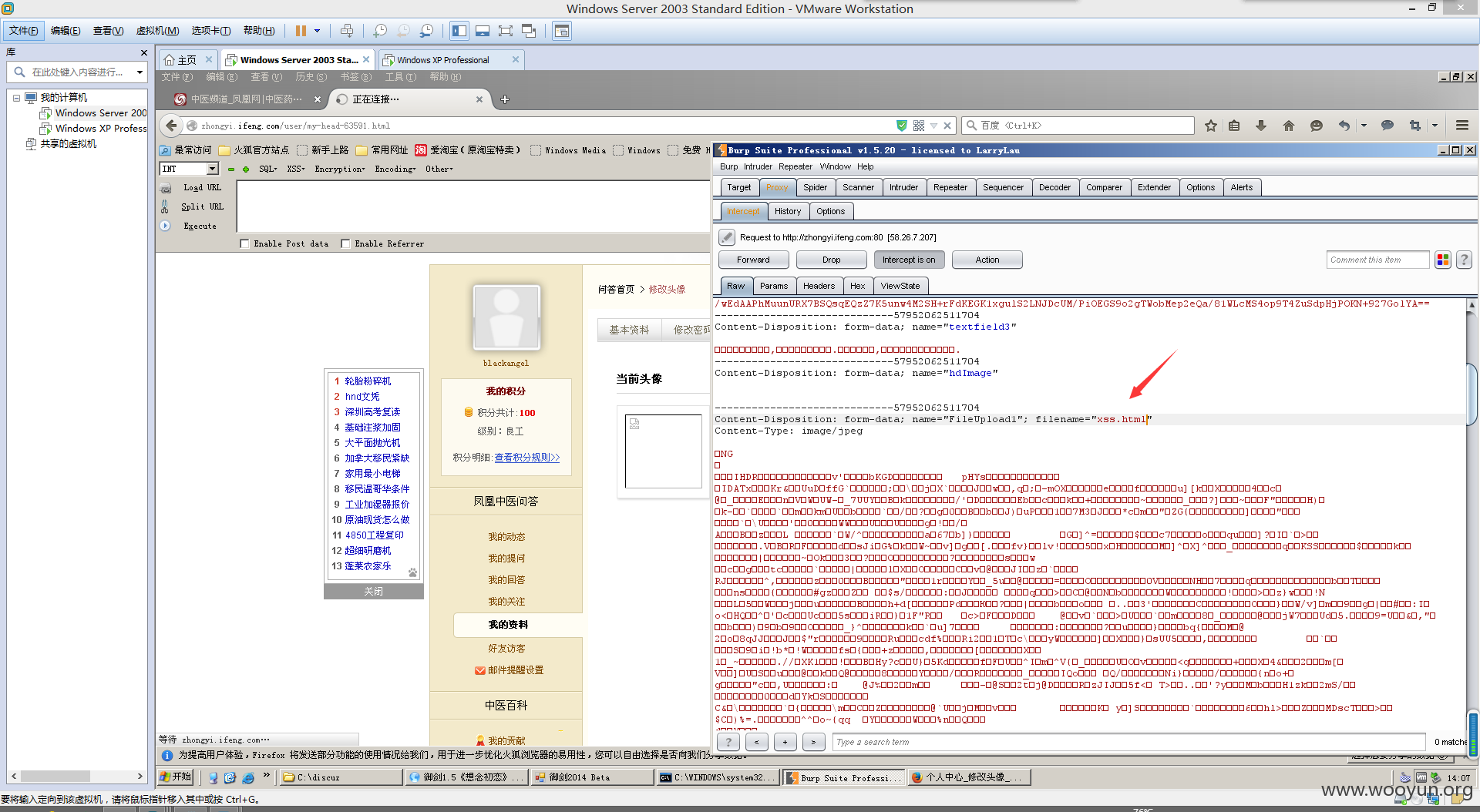Switch to the Hex request view tab
This screenshot has height=812, width=1480.
click(x=857, y=286)
